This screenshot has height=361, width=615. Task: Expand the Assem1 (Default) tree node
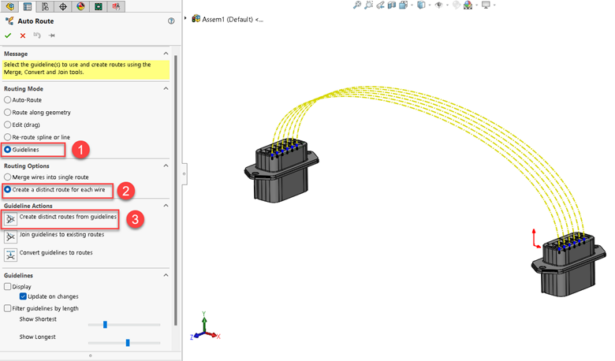coord(186,18)
